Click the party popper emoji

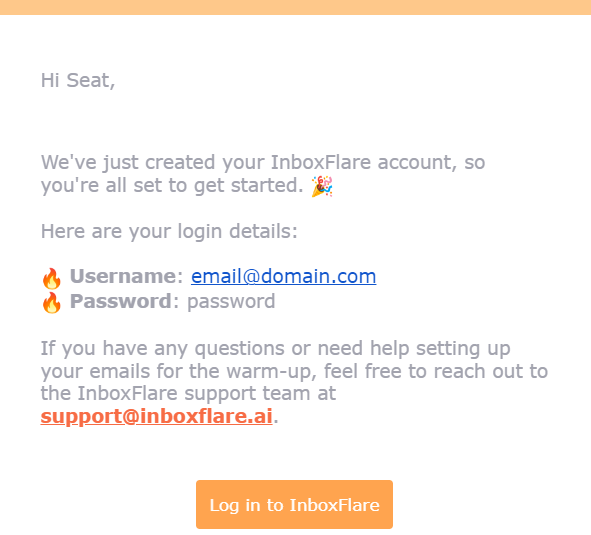click(322, 186)
